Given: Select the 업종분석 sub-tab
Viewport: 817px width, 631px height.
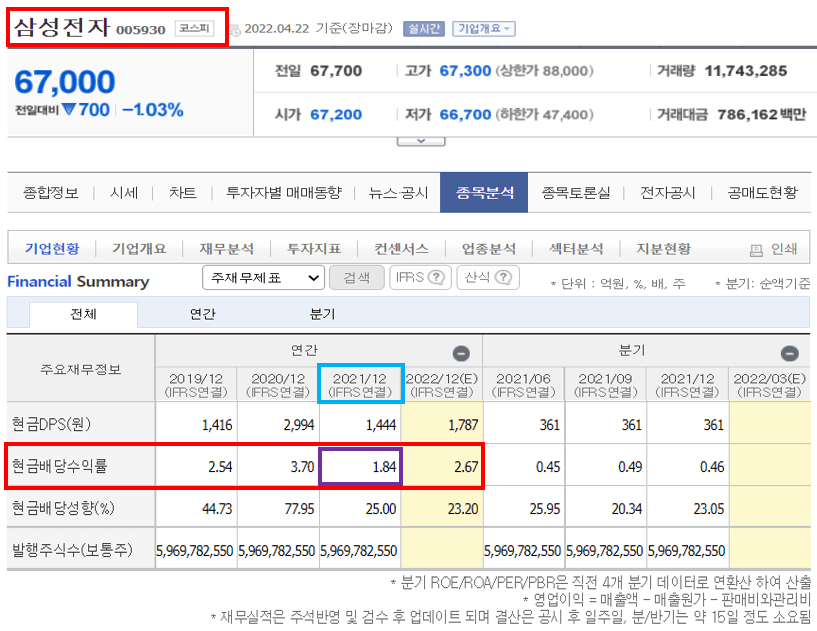Looking at the screenshot, I should click(x=489, y=249).
